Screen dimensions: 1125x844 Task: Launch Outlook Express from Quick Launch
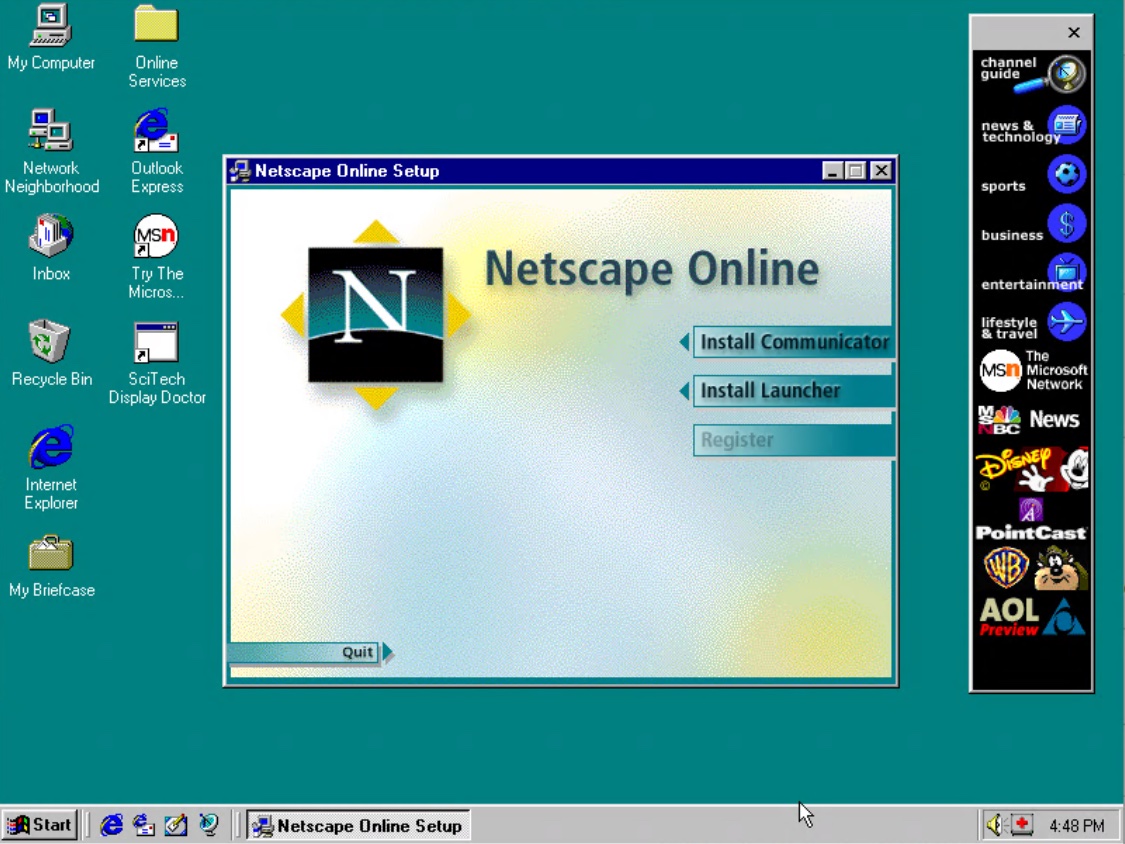point(143,825)
